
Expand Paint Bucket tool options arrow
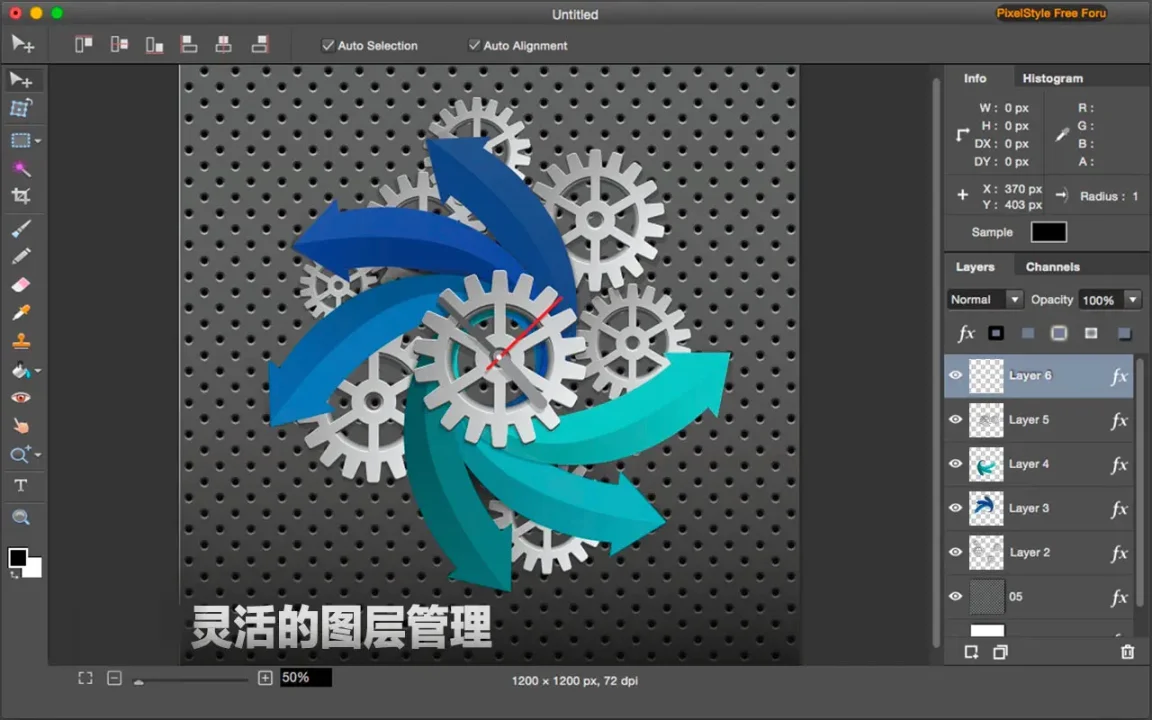click(x=37, y=371)
